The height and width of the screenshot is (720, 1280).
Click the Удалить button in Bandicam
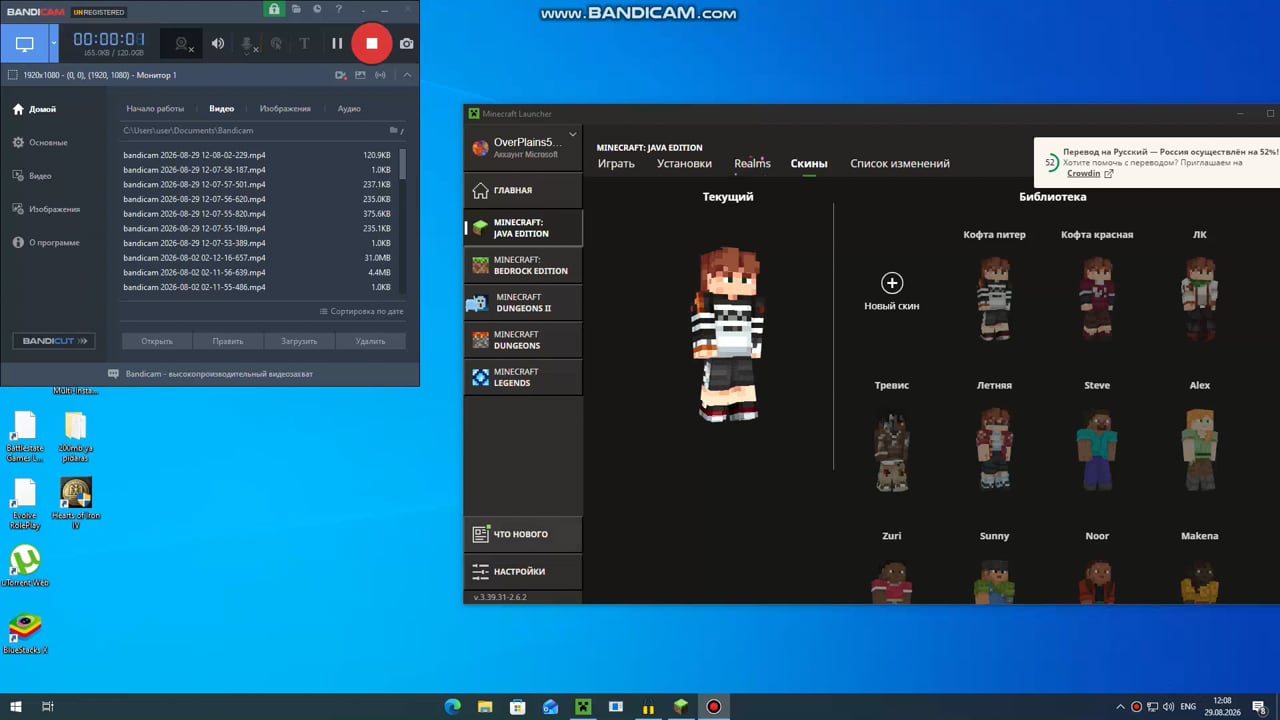tap(370, 341)
